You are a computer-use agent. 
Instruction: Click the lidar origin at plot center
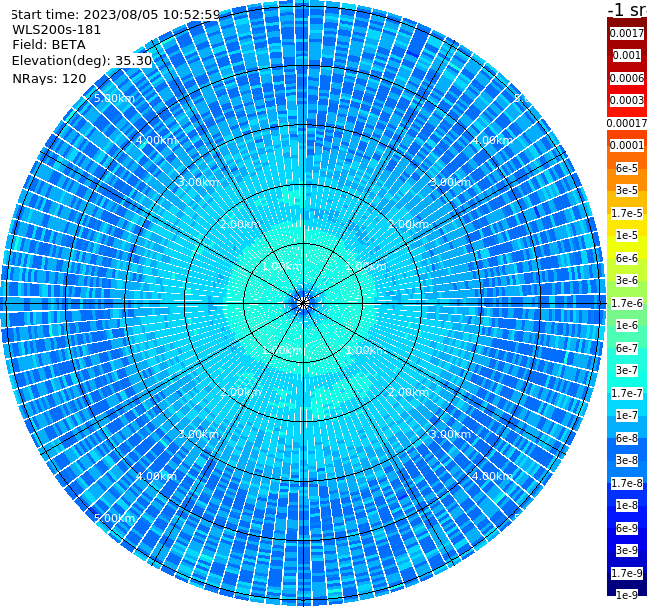[303, 303]
